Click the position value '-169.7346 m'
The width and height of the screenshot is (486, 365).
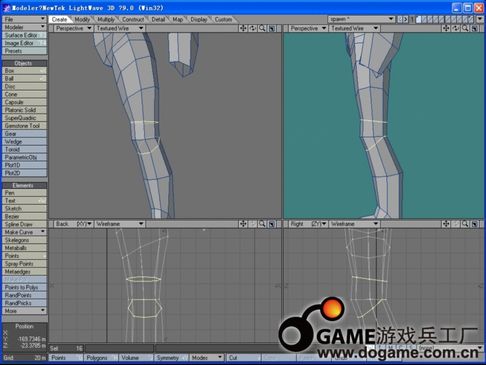point(31,339)
